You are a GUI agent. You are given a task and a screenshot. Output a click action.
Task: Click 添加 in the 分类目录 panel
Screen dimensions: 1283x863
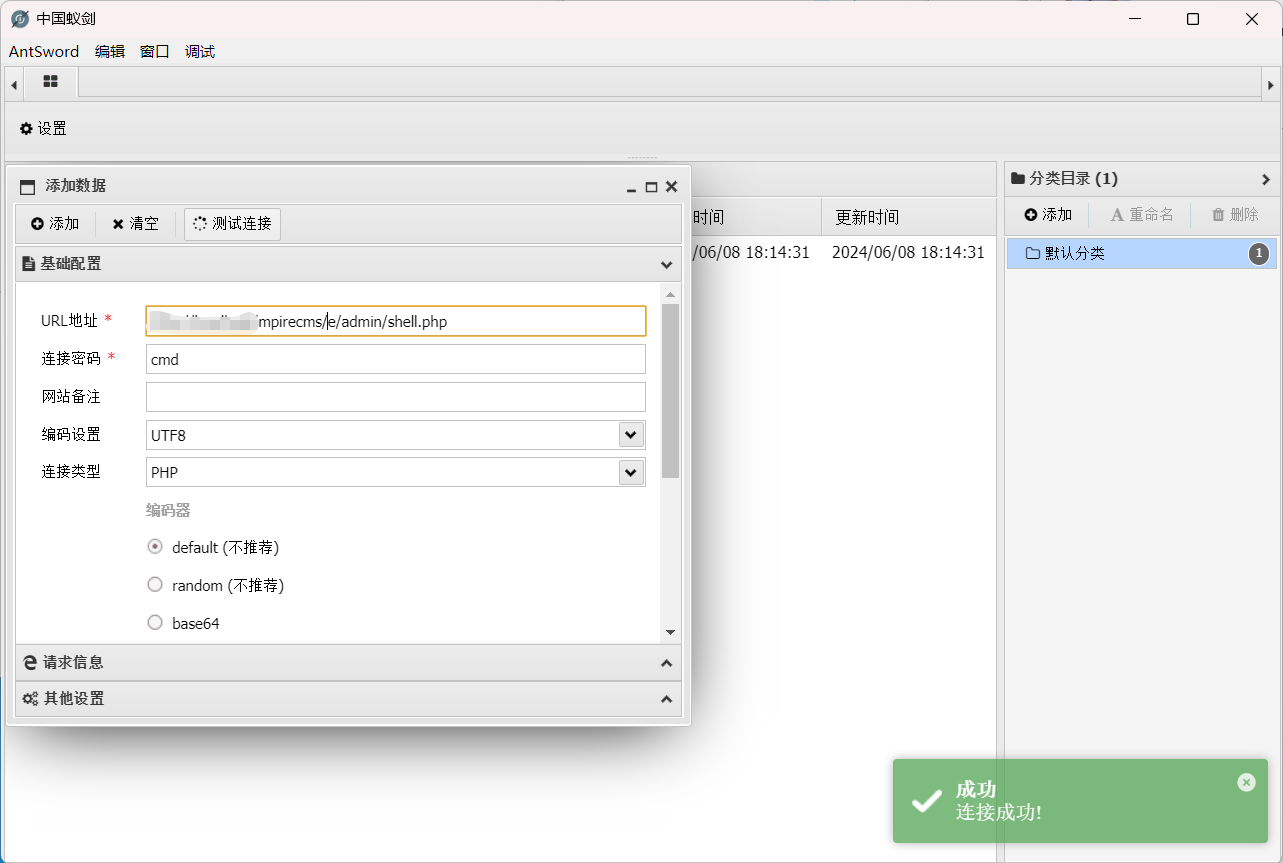click(x=1048, y=215)
